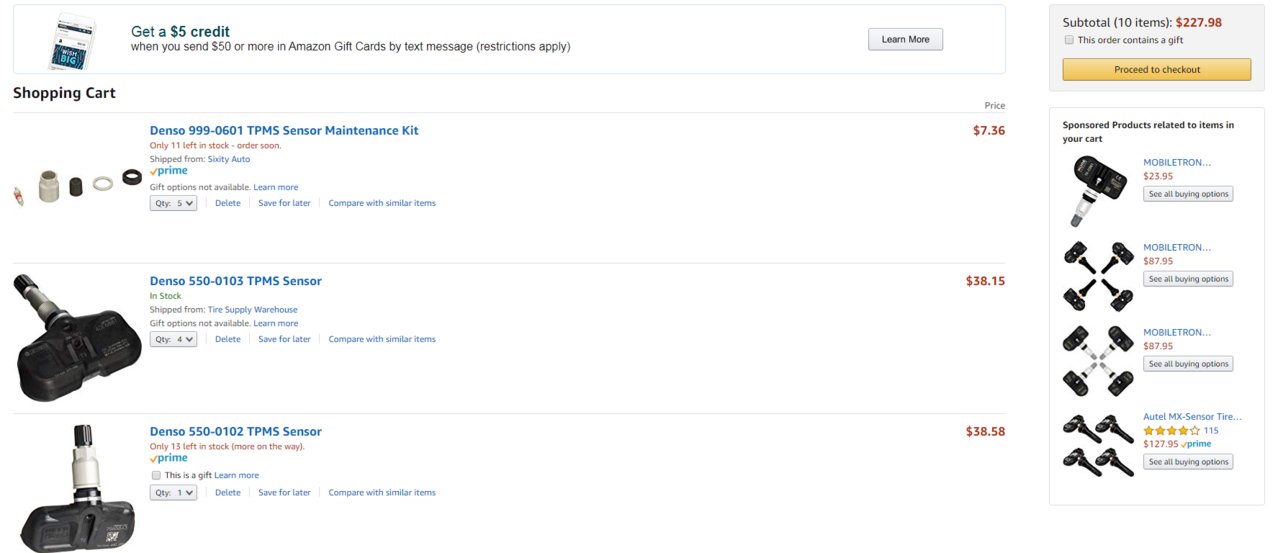1278x553 pixels.
Task: Open the second MOBILETRON sponsored link
Action: pos(1177,247)
